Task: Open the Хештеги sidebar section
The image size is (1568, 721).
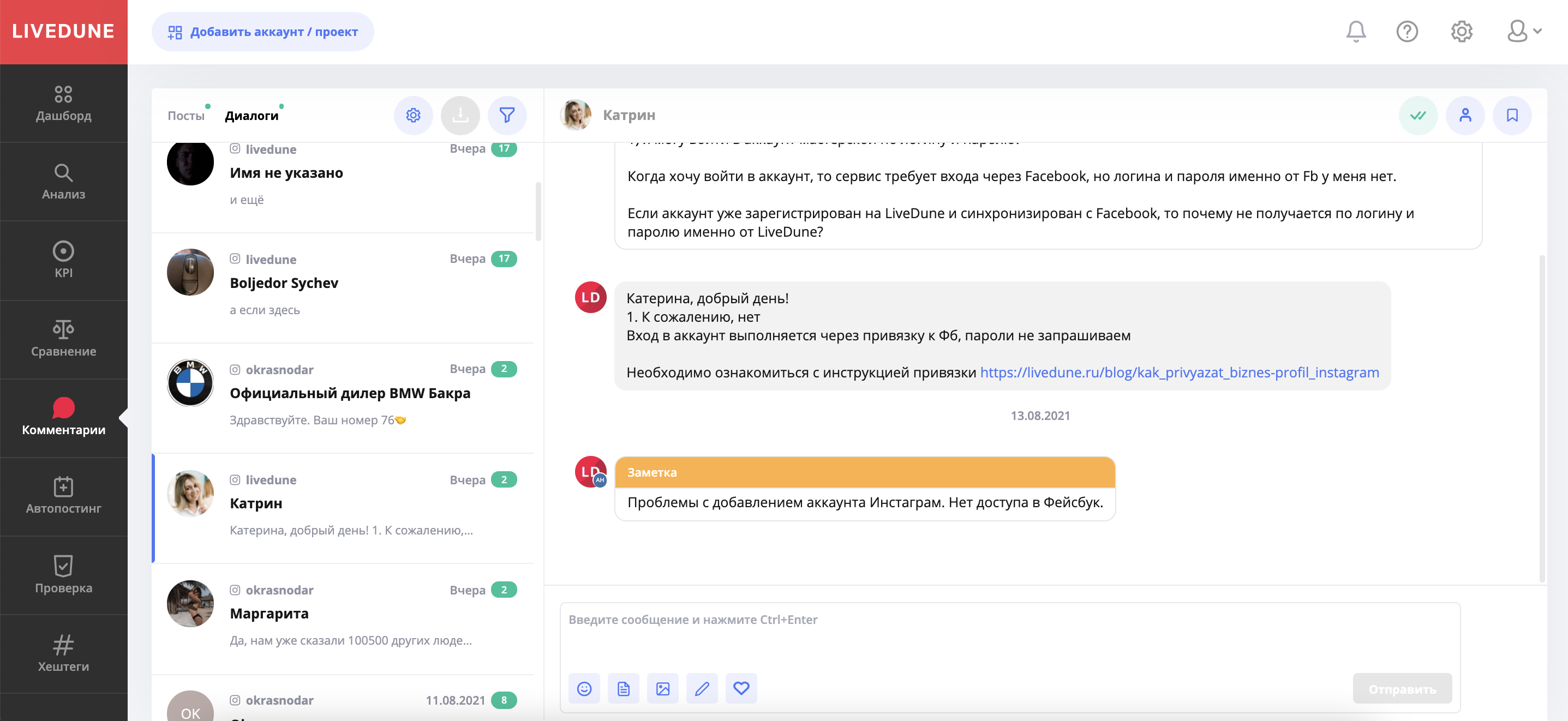Action: pyautogui.click(x=63, y=653)
